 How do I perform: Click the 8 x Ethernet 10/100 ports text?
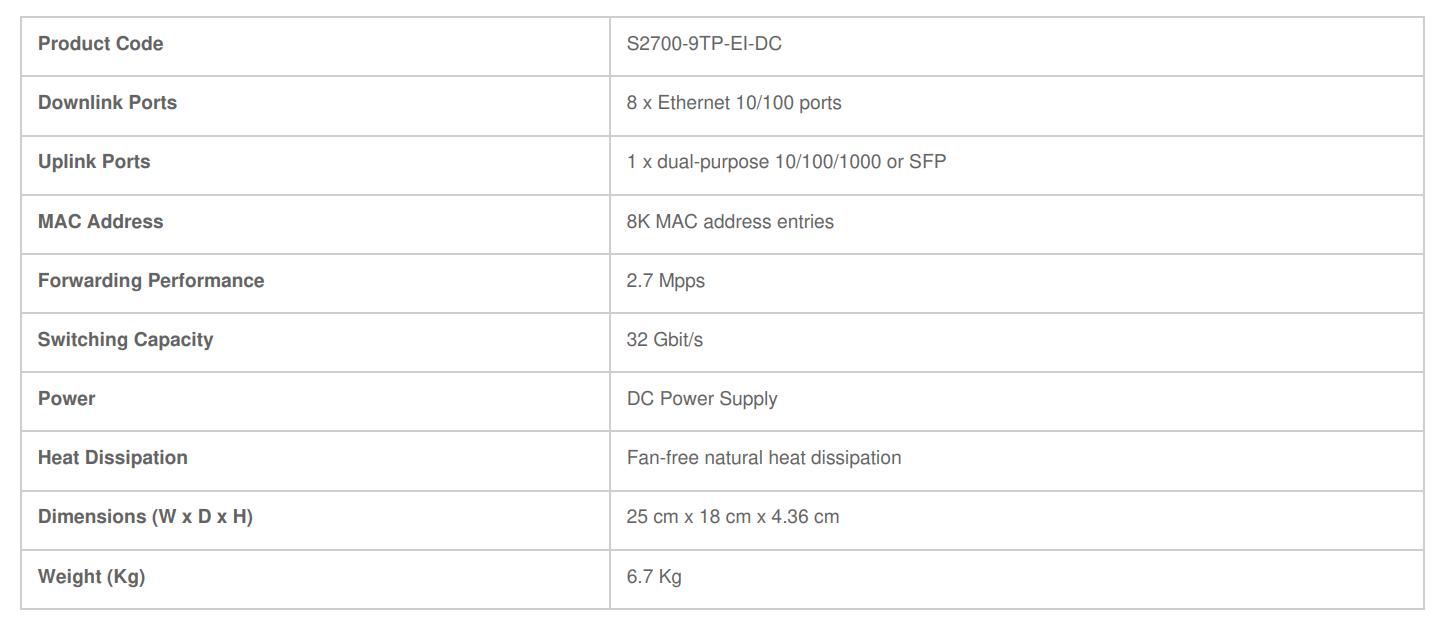pyautogui.click(x=734, y=103)
